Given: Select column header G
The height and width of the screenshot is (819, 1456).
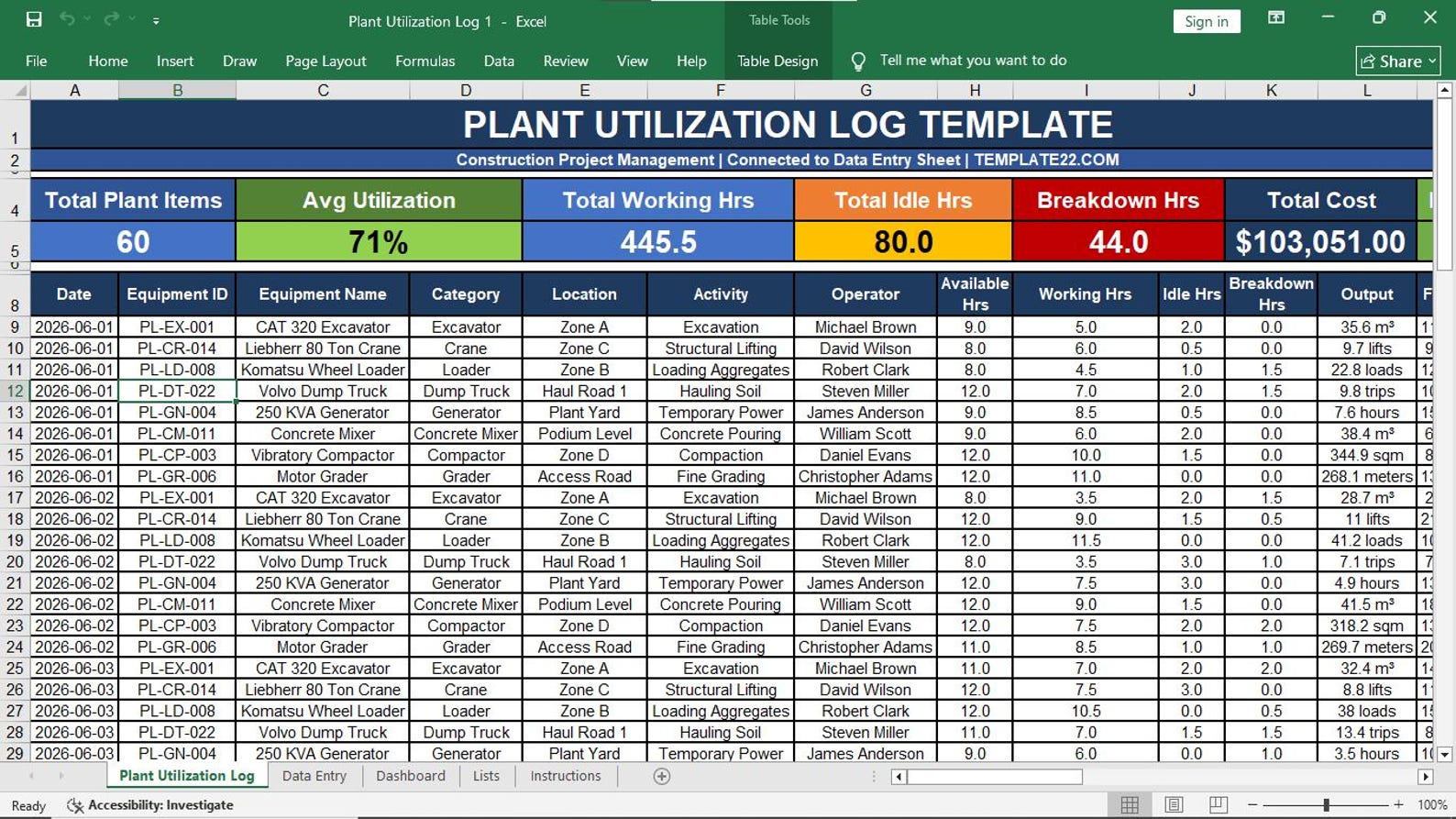Looking at the screenshot, I should [x=866, y=90].
